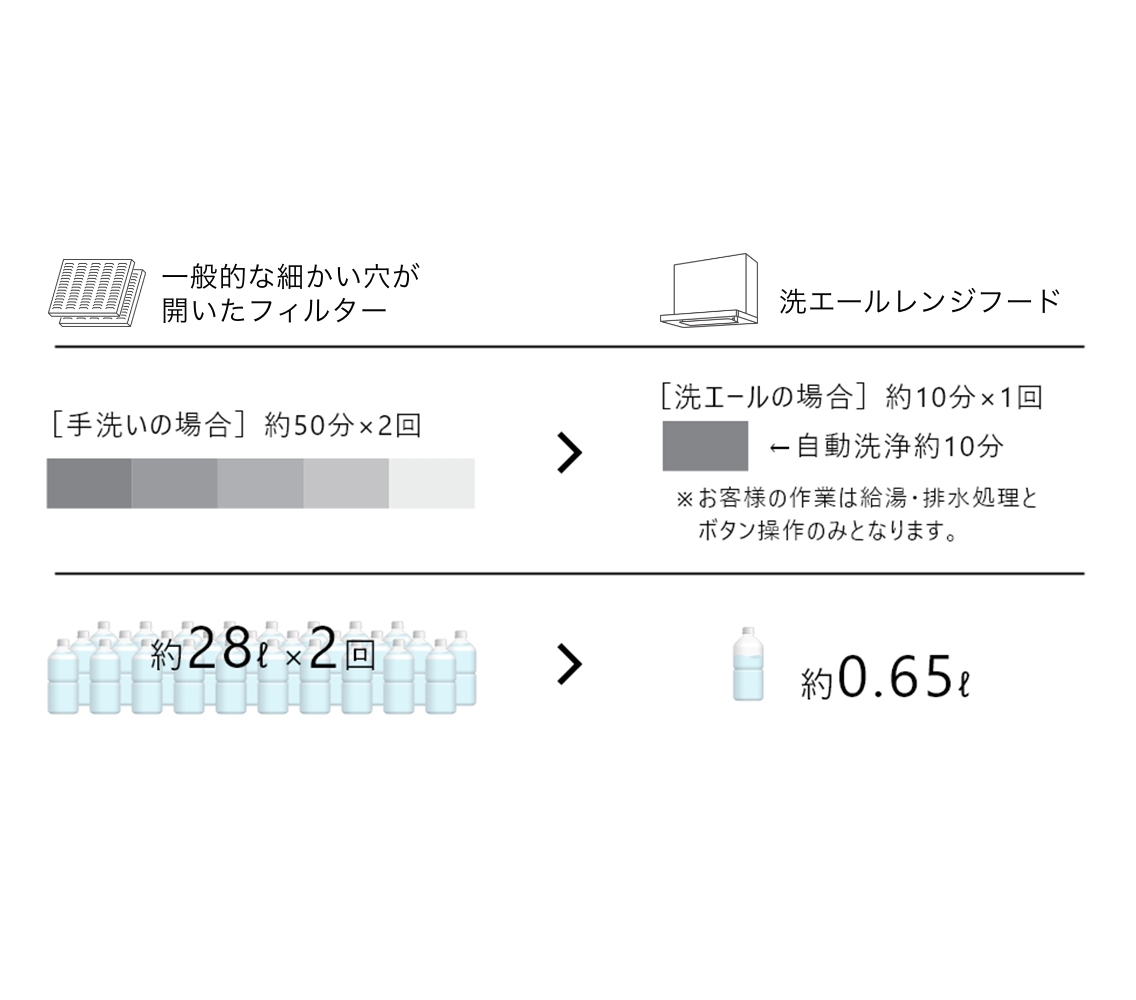The height and width of the screenshot is (1000, 1136).
Task: Click the stacked mesh filter icon
Action: pos(97,292)
